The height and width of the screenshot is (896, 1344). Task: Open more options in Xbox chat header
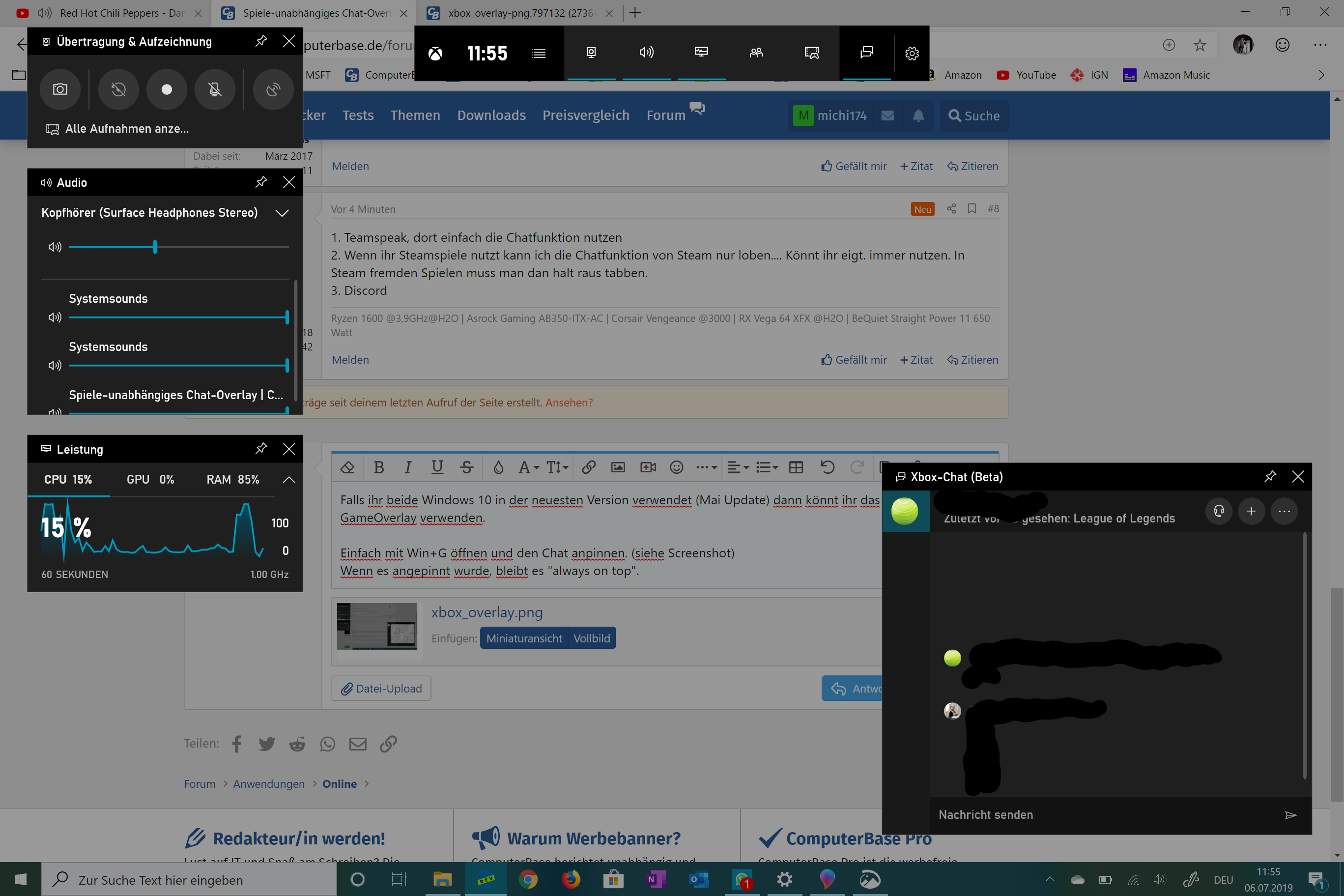1284,511
